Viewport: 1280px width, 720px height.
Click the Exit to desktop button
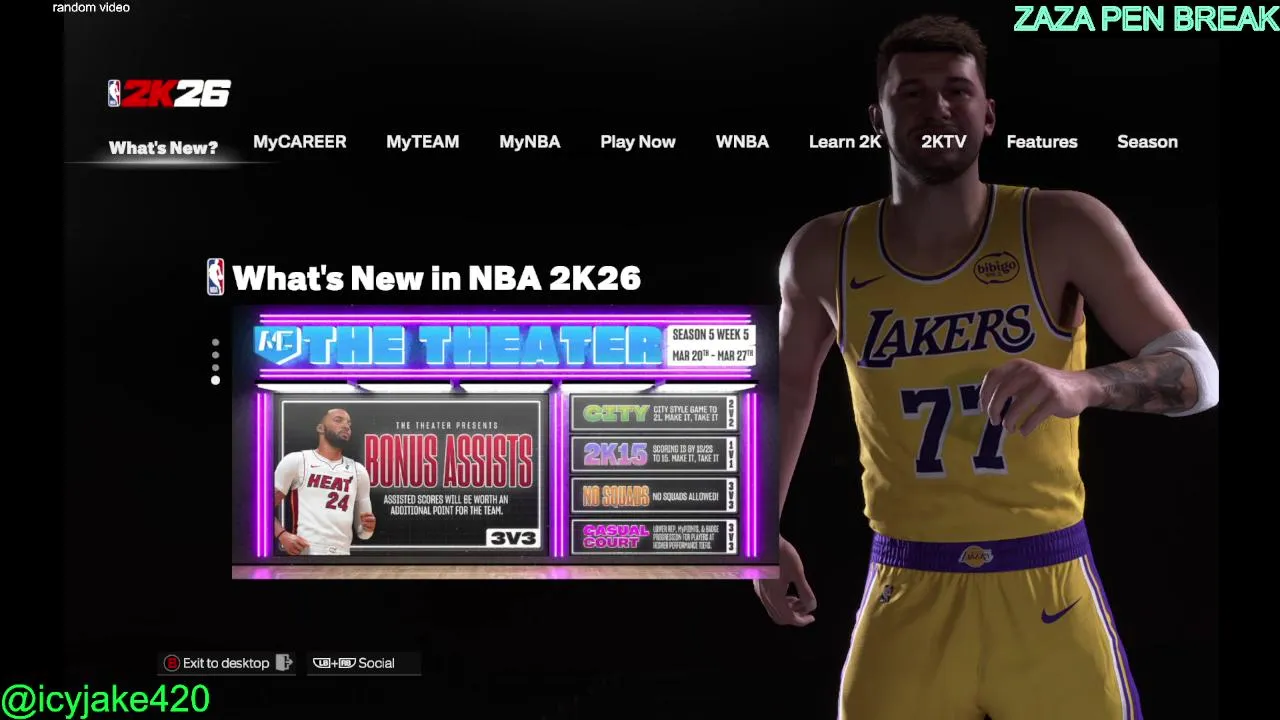pos(228,663)
